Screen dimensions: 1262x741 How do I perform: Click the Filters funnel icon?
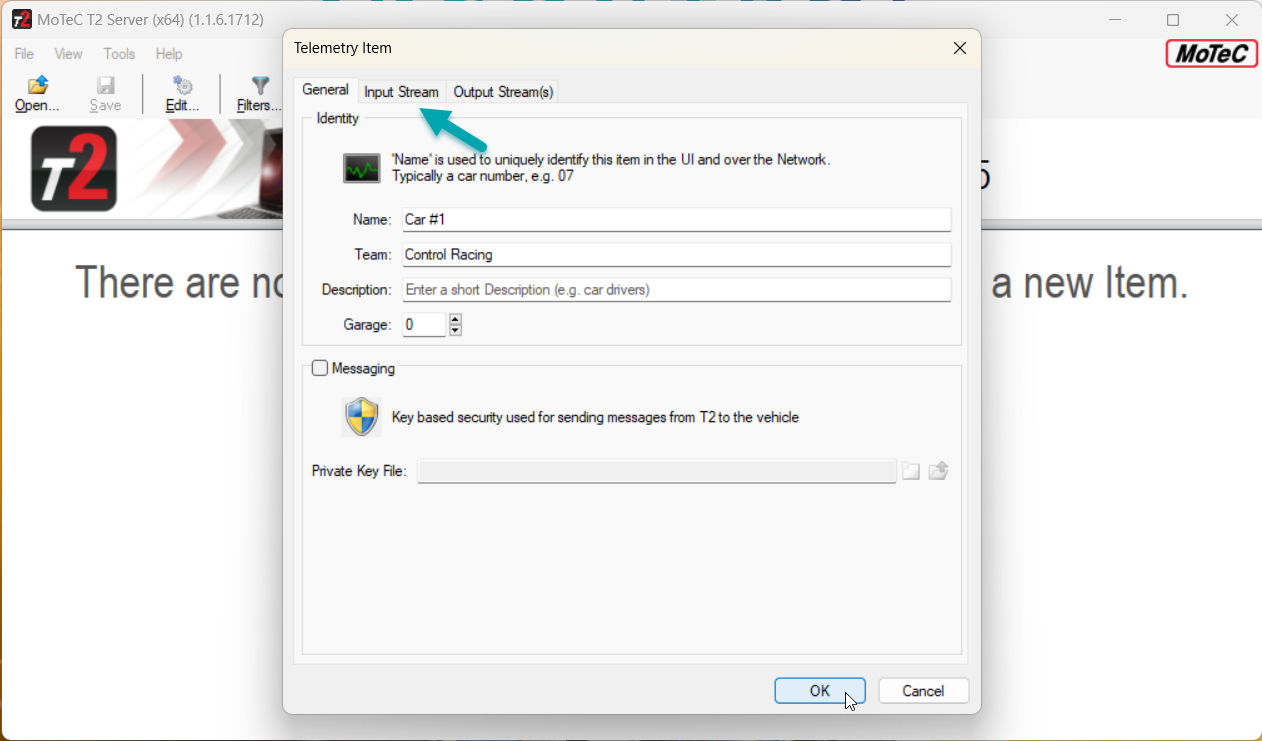pyautogui.click(x=260, y=86)
